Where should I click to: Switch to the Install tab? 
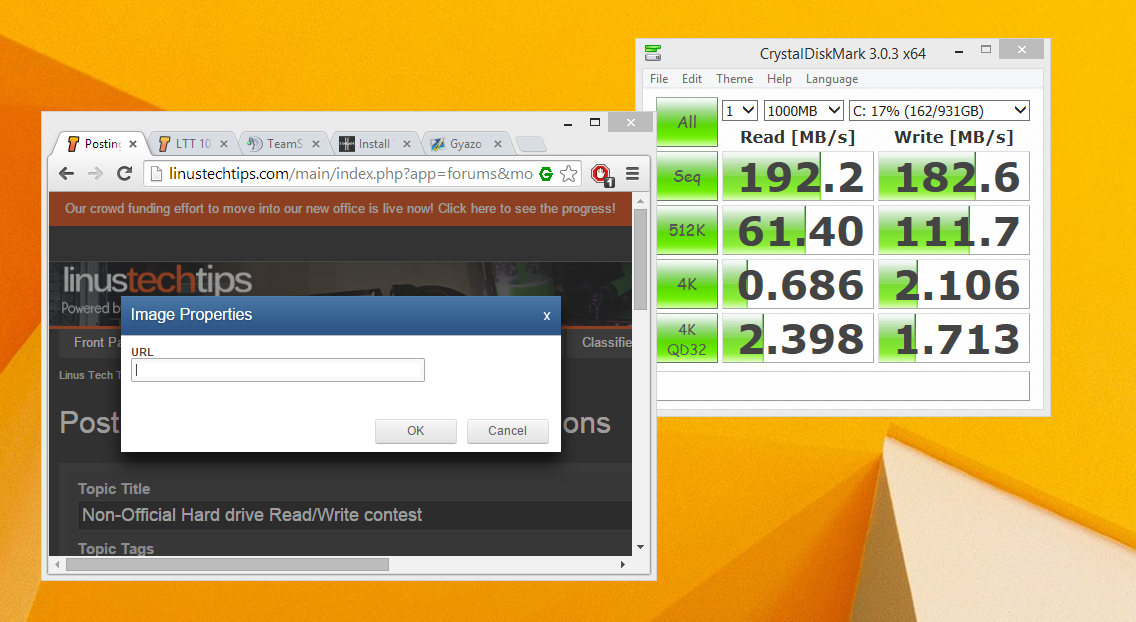[375, 144]
